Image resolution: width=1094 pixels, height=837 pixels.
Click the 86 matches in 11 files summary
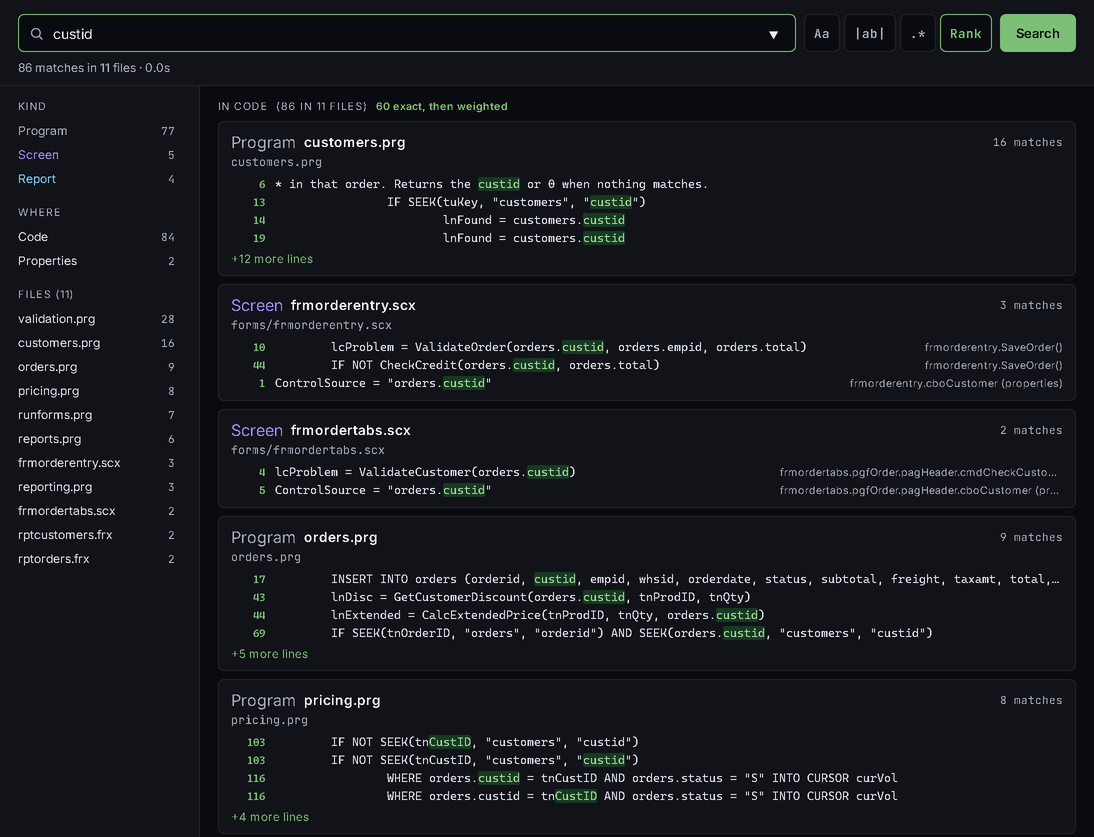(x=94, y=68)
